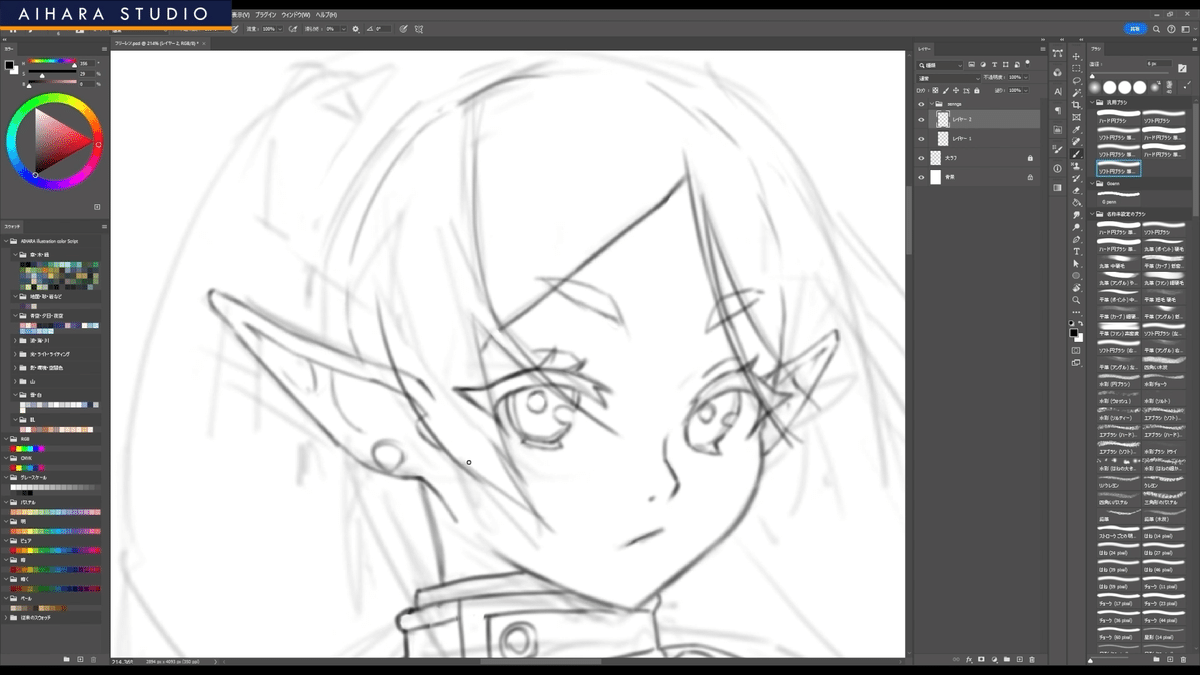The width and height of the screenshot is (1200, 675).
Task: Select the Paint Bucket tool
Action: click(x=1076, y=202)
